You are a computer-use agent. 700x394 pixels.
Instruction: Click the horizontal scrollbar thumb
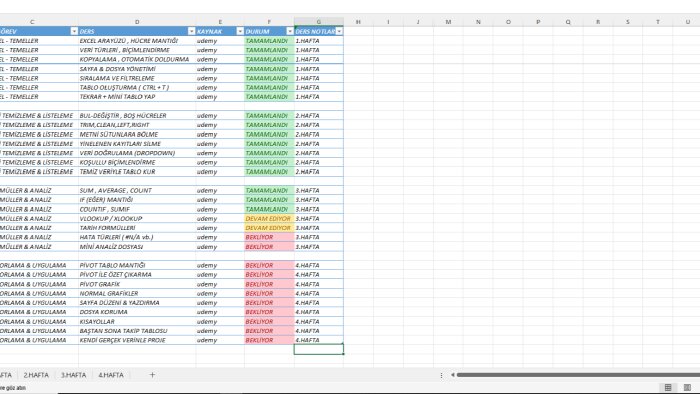click(578, 375)
